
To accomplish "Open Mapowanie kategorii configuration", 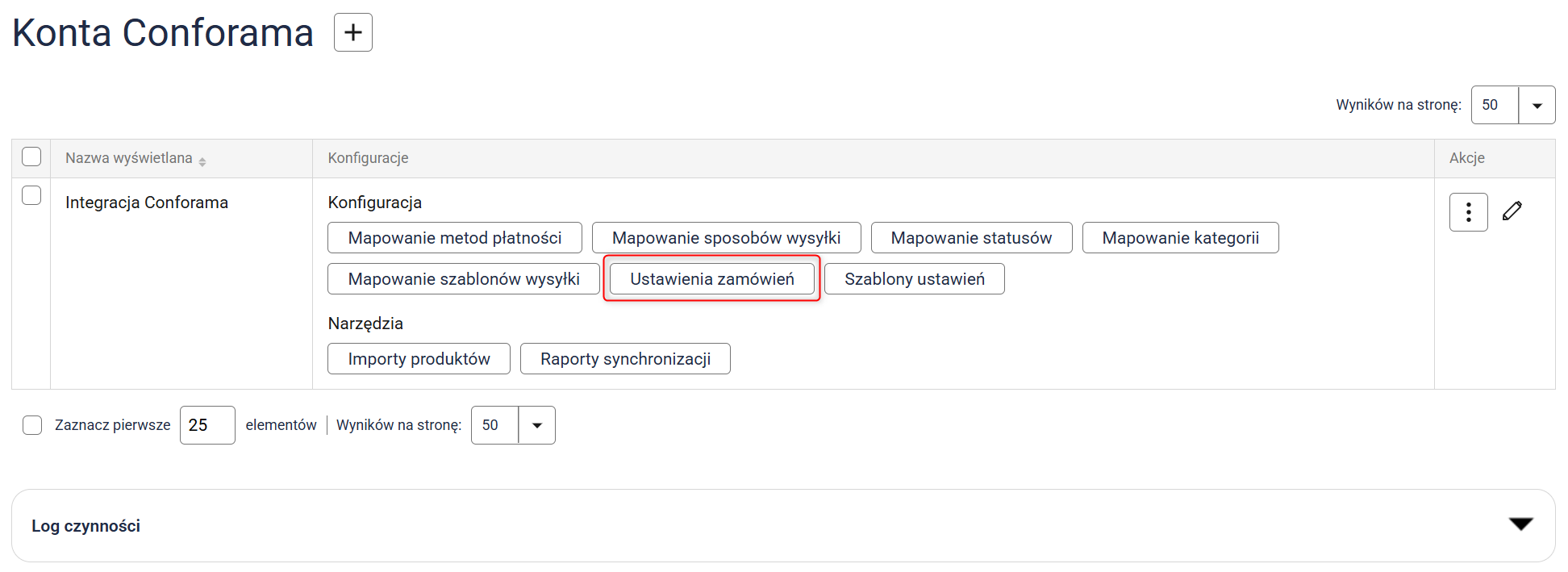I will point(1180,238).
